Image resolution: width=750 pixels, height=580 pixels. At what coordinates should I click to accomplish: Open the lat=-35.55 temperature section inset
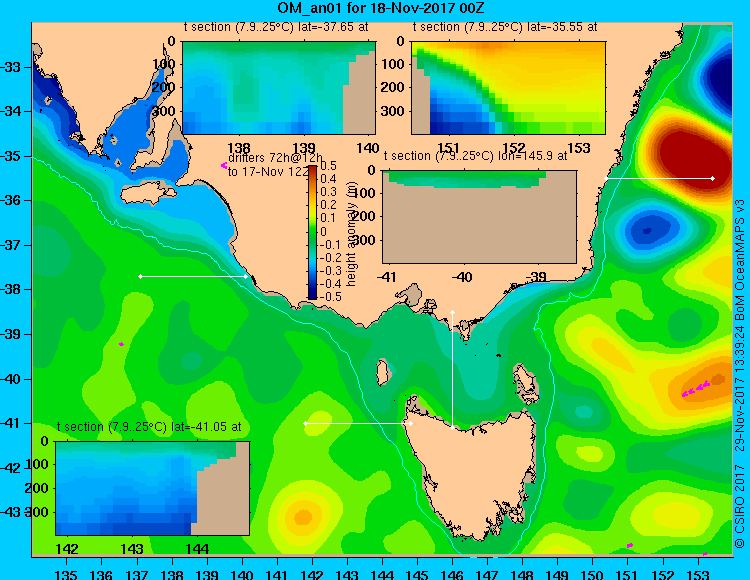click(508, 88)
